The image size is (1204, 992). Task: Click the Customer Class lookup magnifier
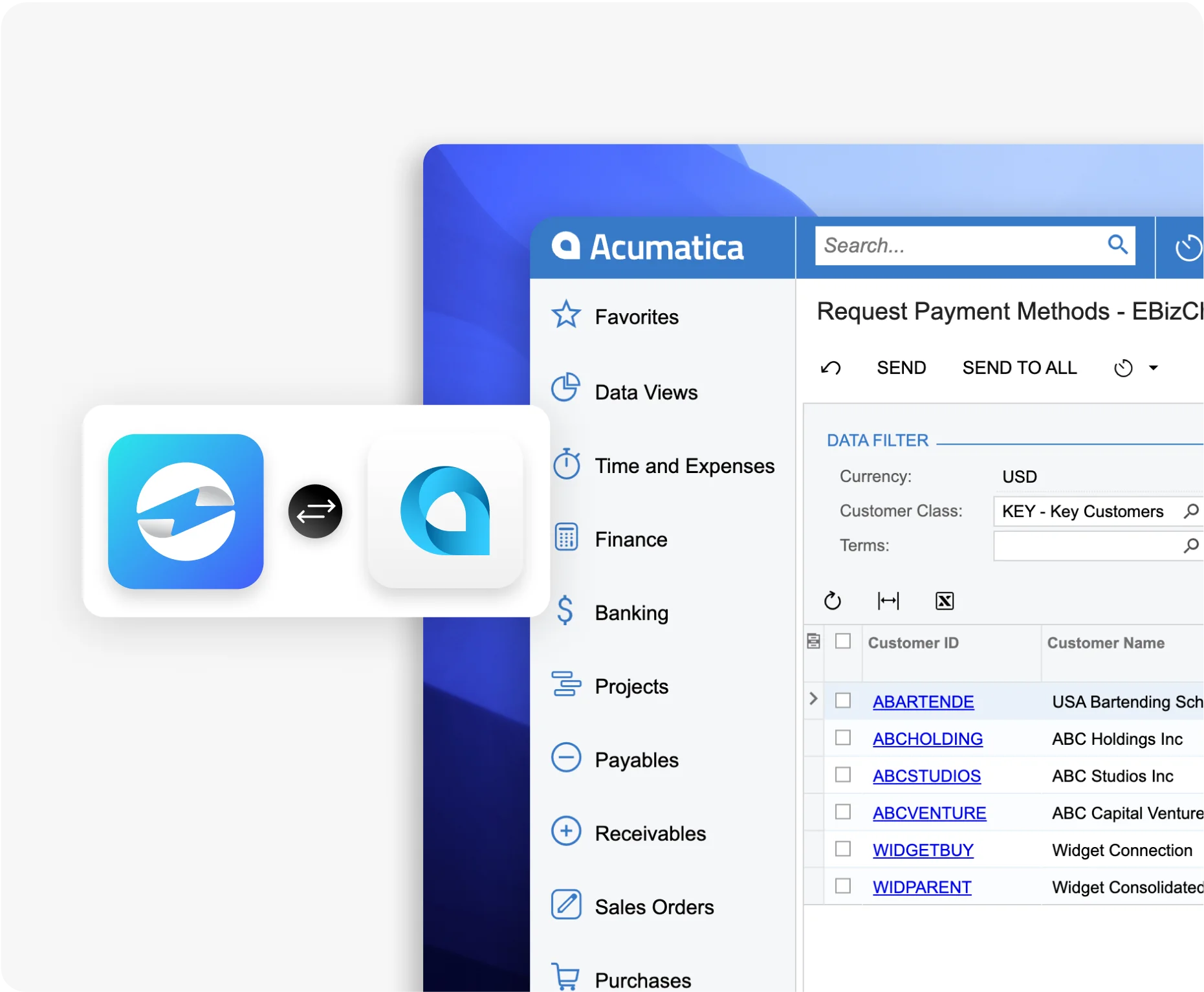point(1191,511)
